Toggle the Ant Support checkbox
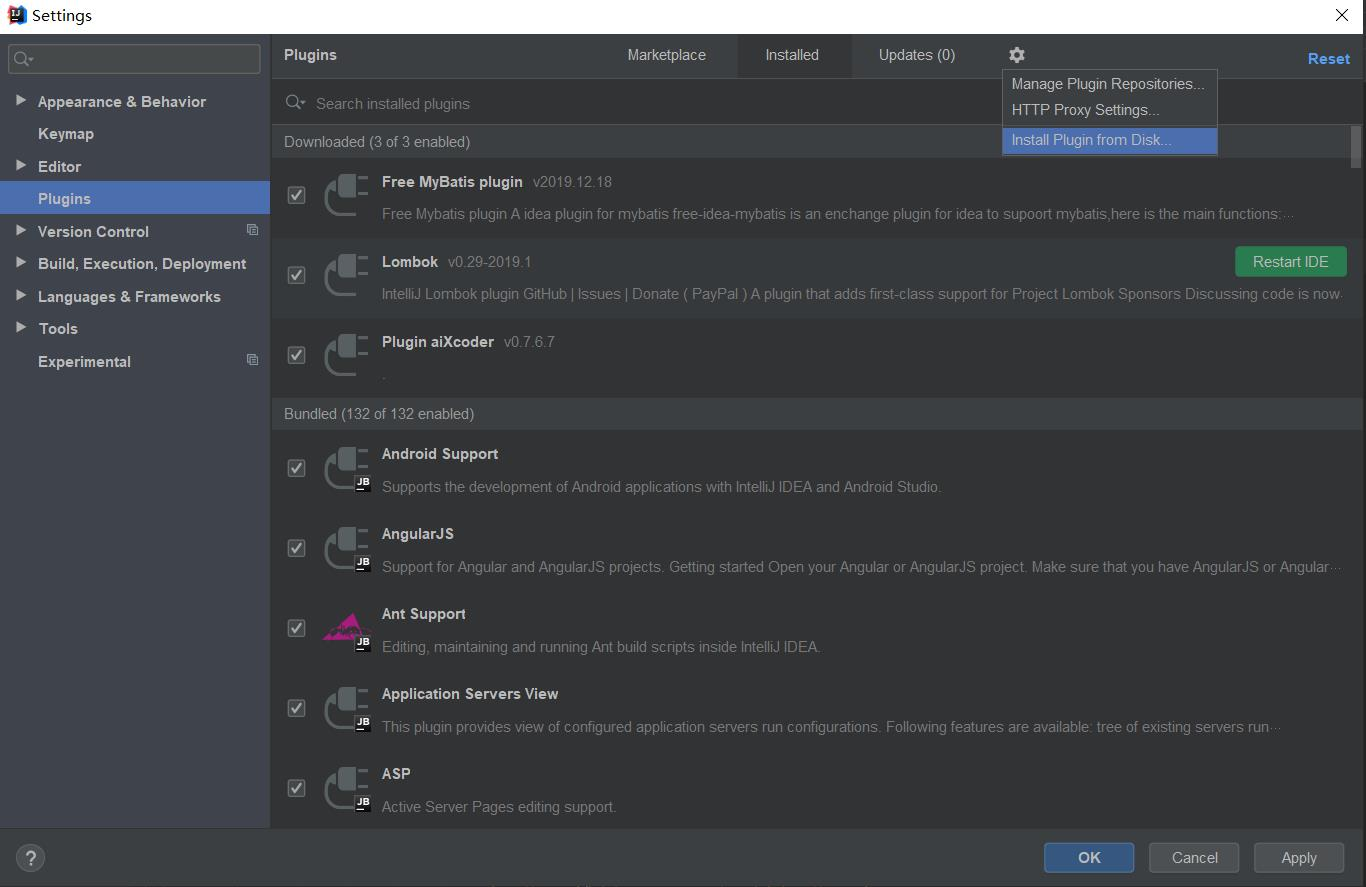The height and width of the screenshot is (887, 1366). [296, 628]
